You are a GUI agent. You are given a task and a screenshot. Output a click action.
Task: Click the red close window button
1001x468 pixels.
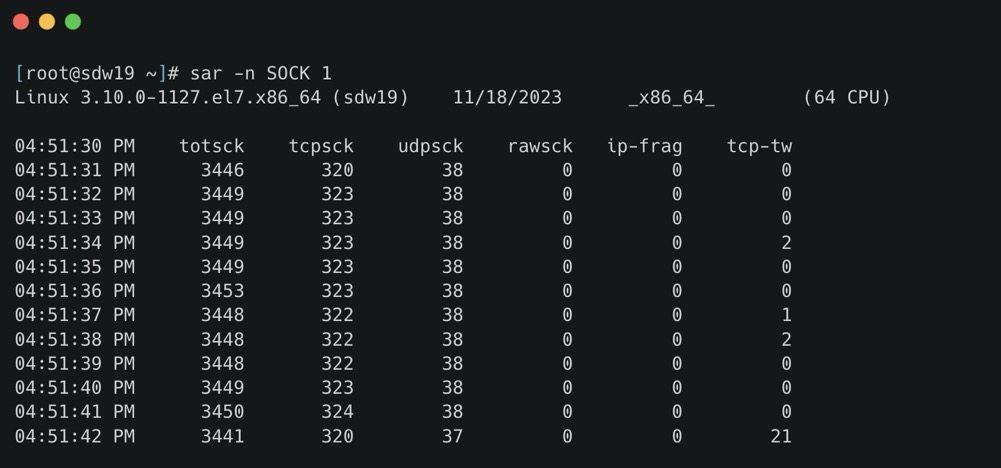click(x=20, y=22)
